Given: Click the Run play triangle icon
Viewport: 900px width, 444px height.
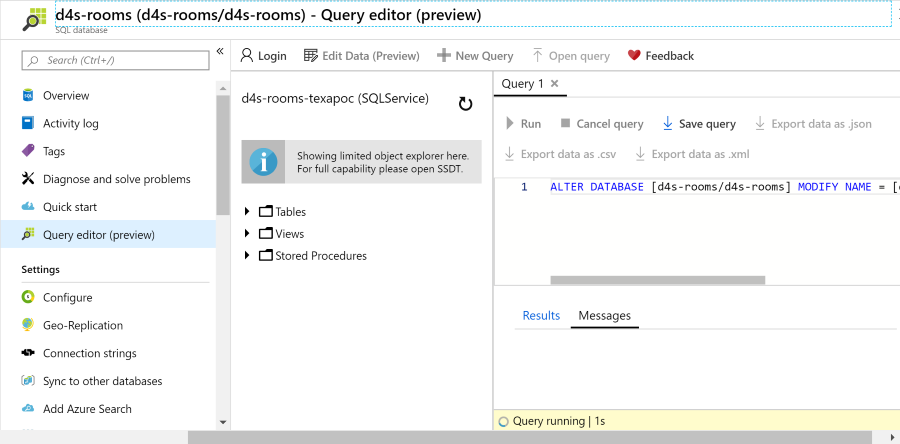Looking at the screenshot, I should (x=510, y=123).
